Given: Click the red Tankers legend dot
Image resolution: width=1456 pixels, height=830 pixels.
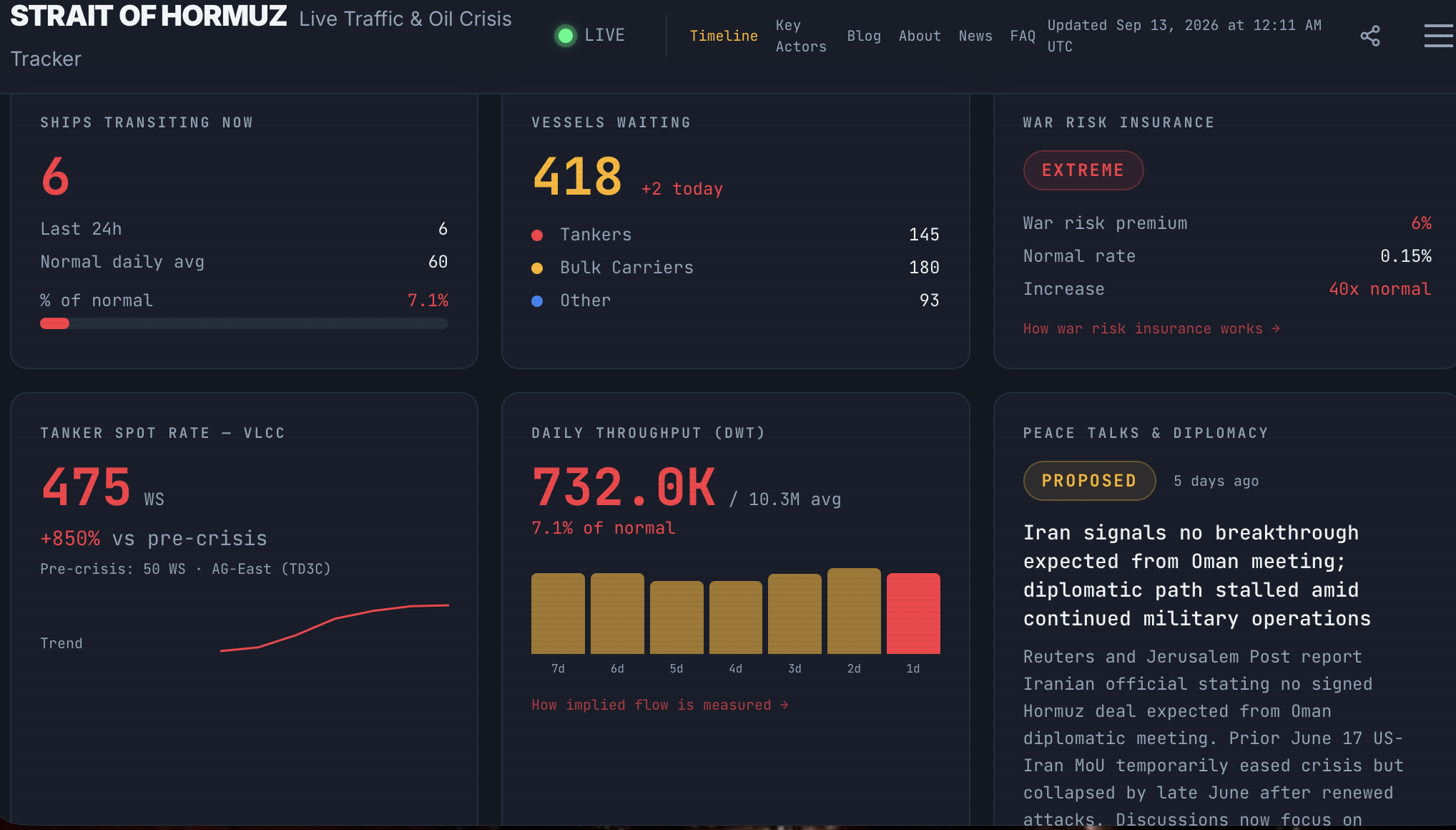Looking at the screenshot, I should 537,235.
